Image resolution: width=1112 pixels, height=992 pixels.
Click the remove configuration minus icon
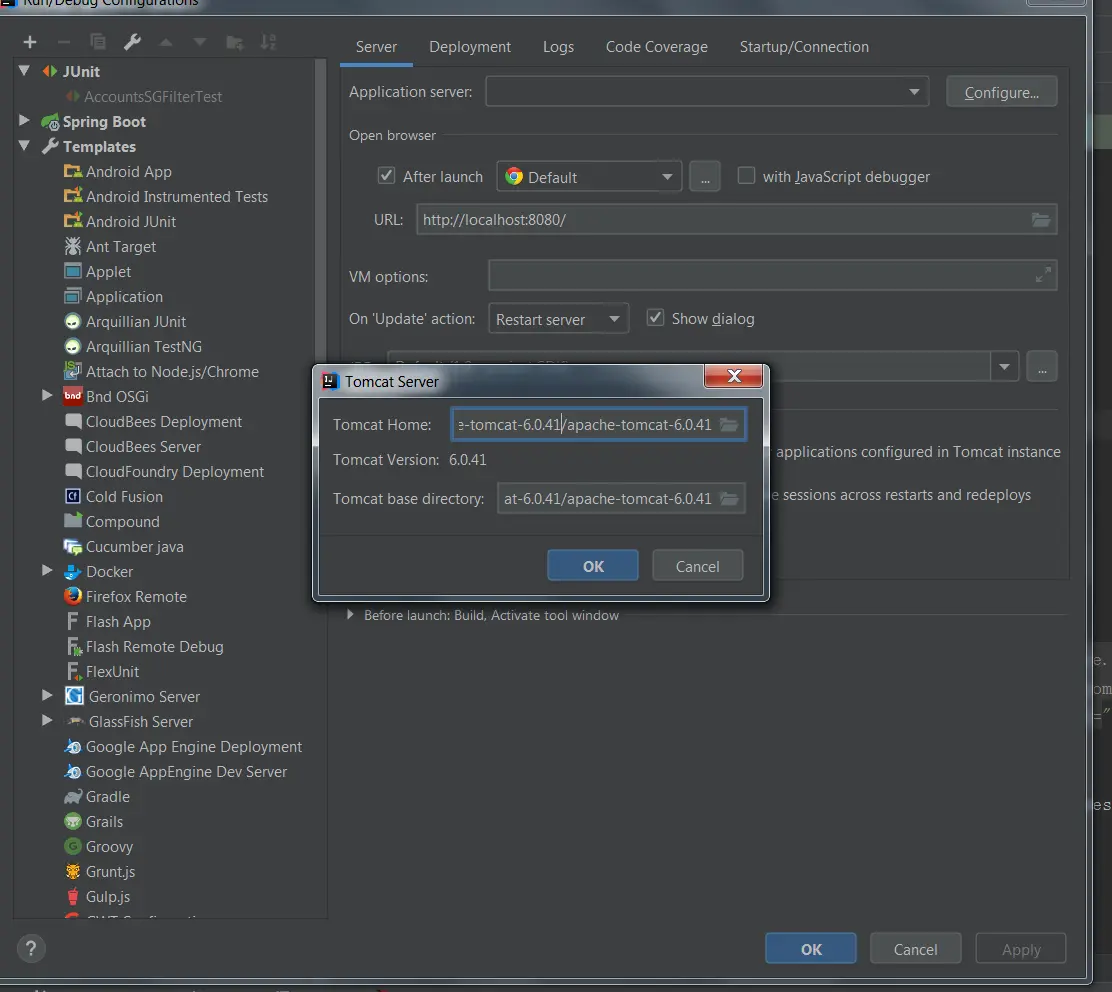64,43
